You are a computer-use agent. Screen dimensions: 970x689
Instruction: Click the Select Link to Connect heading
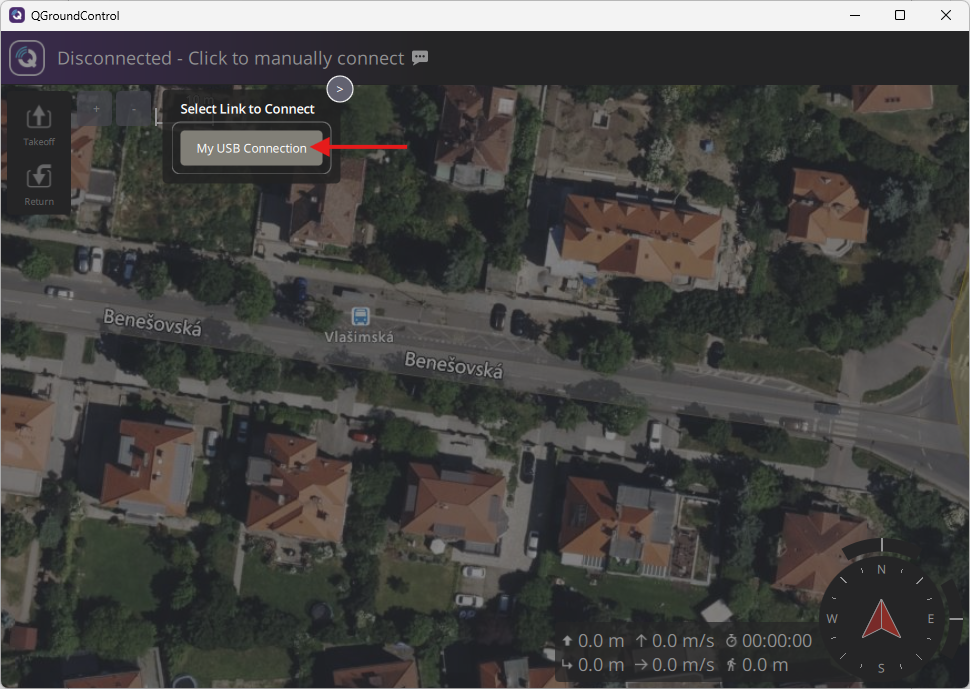247,109
